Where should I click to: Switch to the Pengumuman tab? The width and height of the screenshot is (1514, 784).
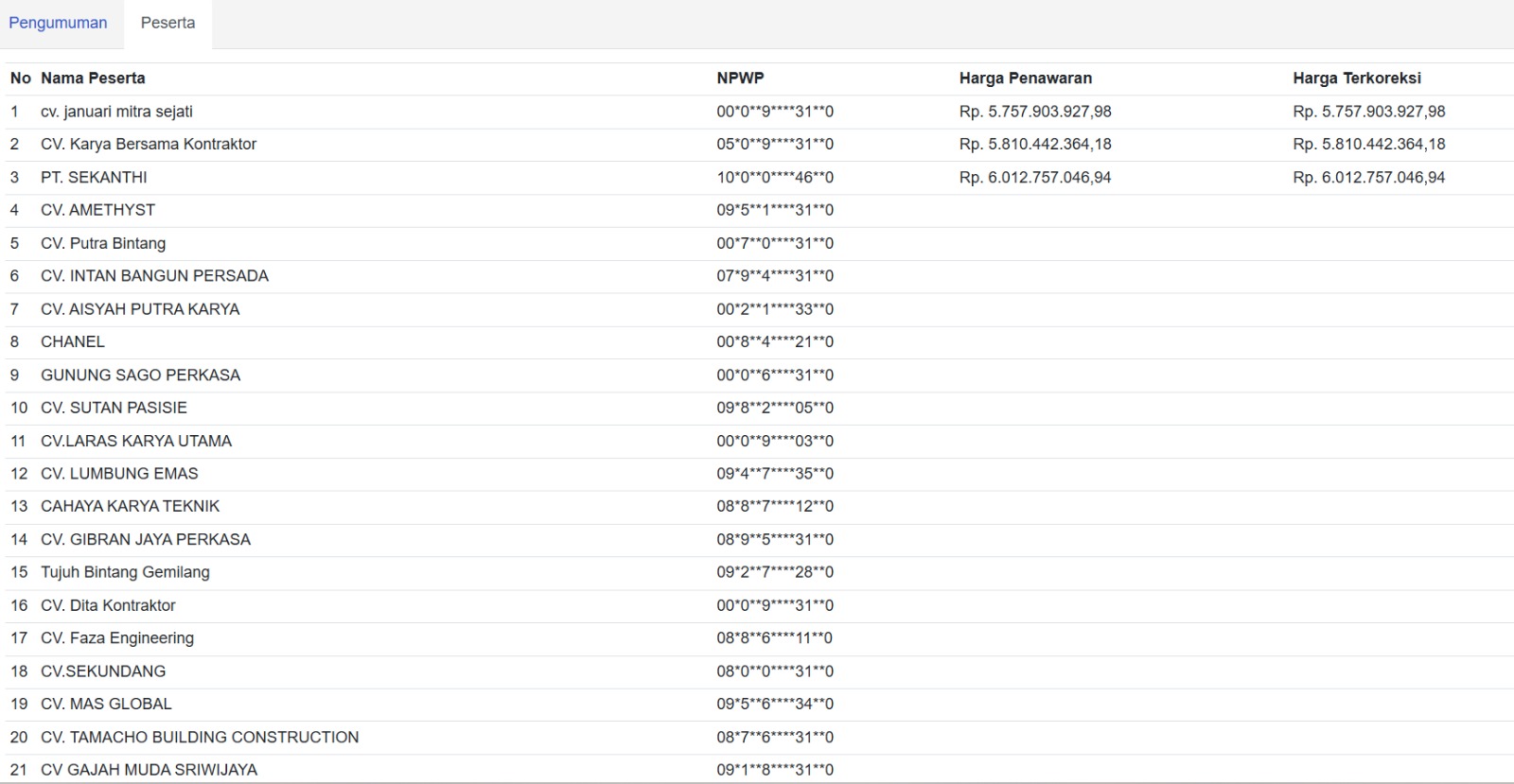point(59,23)
